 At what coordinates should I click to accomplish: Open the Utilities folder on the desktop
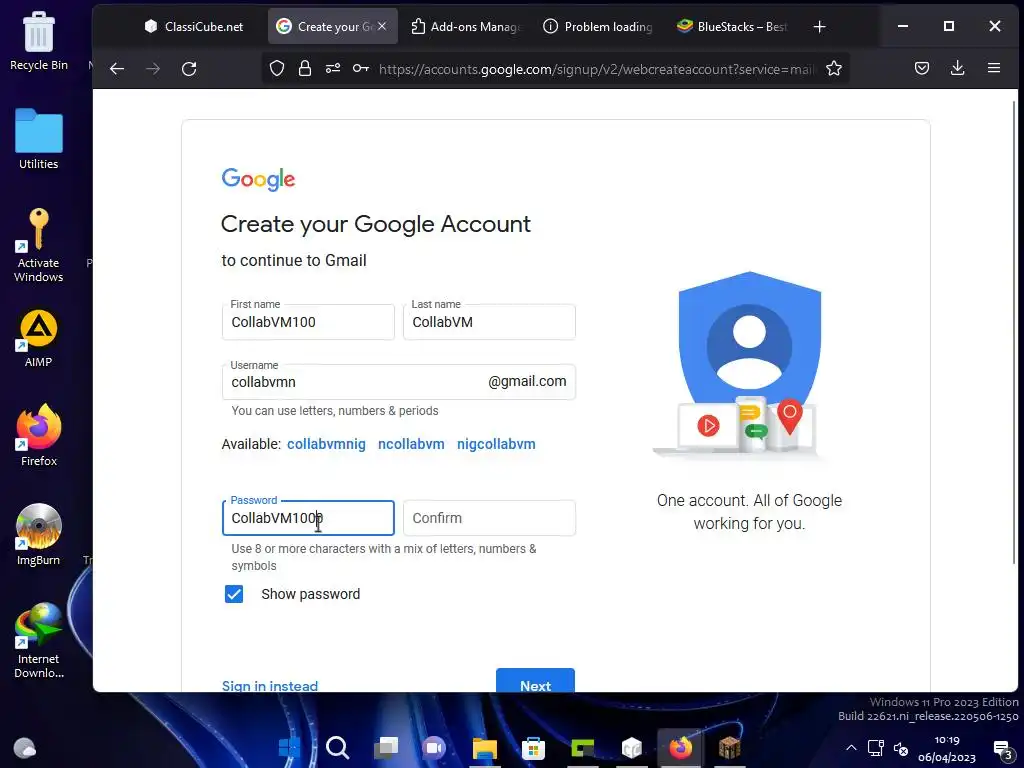[39, 139]
